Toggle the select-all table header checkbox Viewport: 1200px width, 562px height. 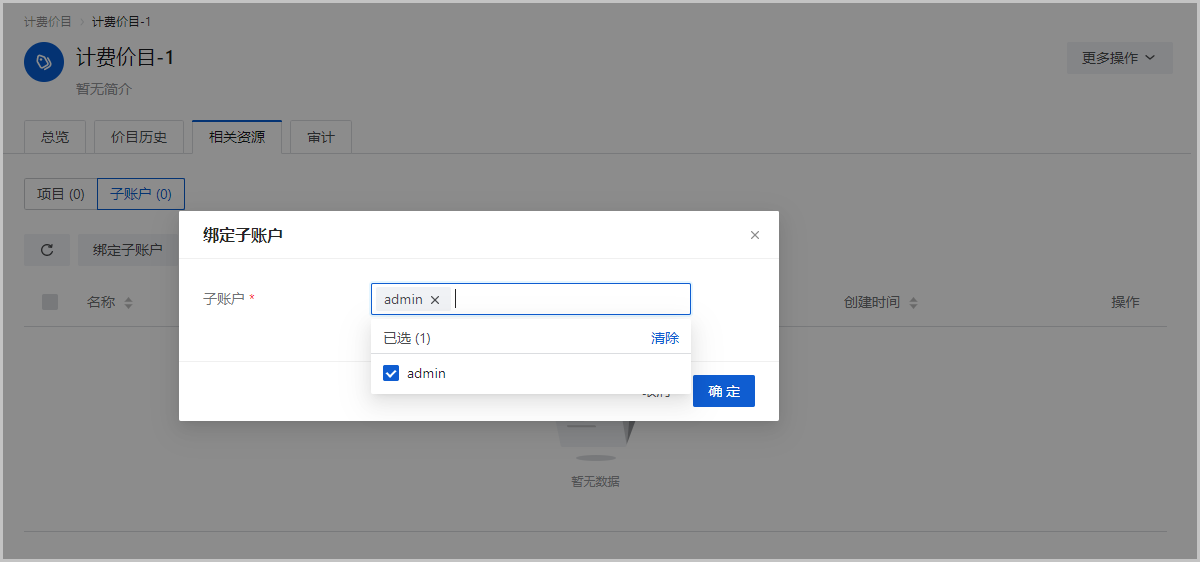50,302
